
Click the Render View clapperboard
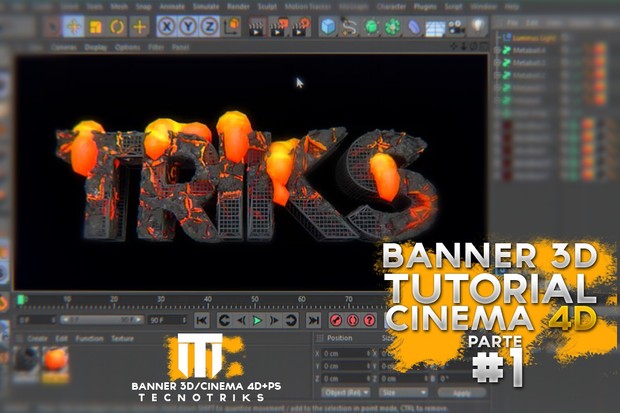pos(255,27)
